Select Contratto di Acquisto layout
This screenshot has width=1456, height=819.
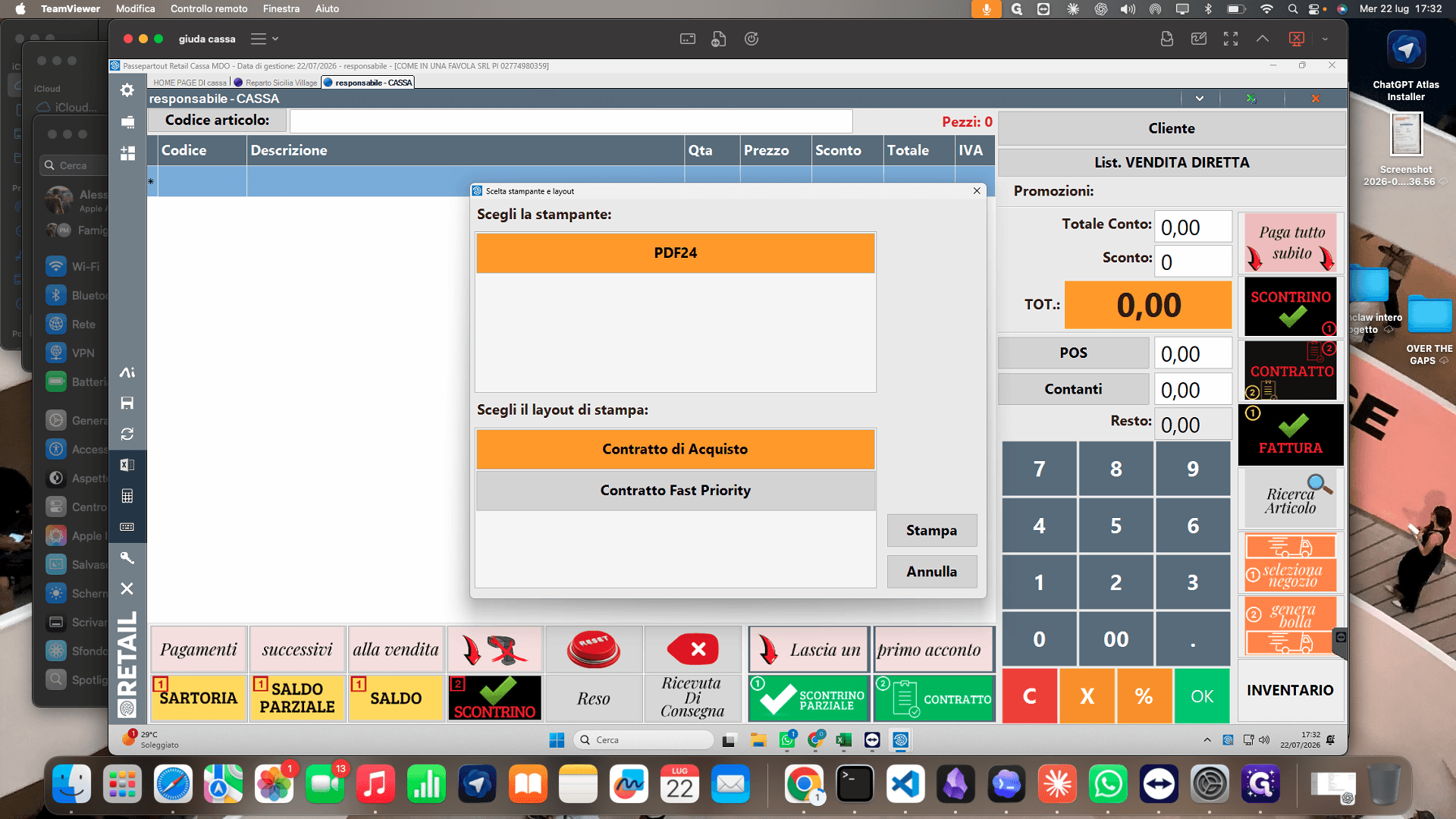coord(676,449)
